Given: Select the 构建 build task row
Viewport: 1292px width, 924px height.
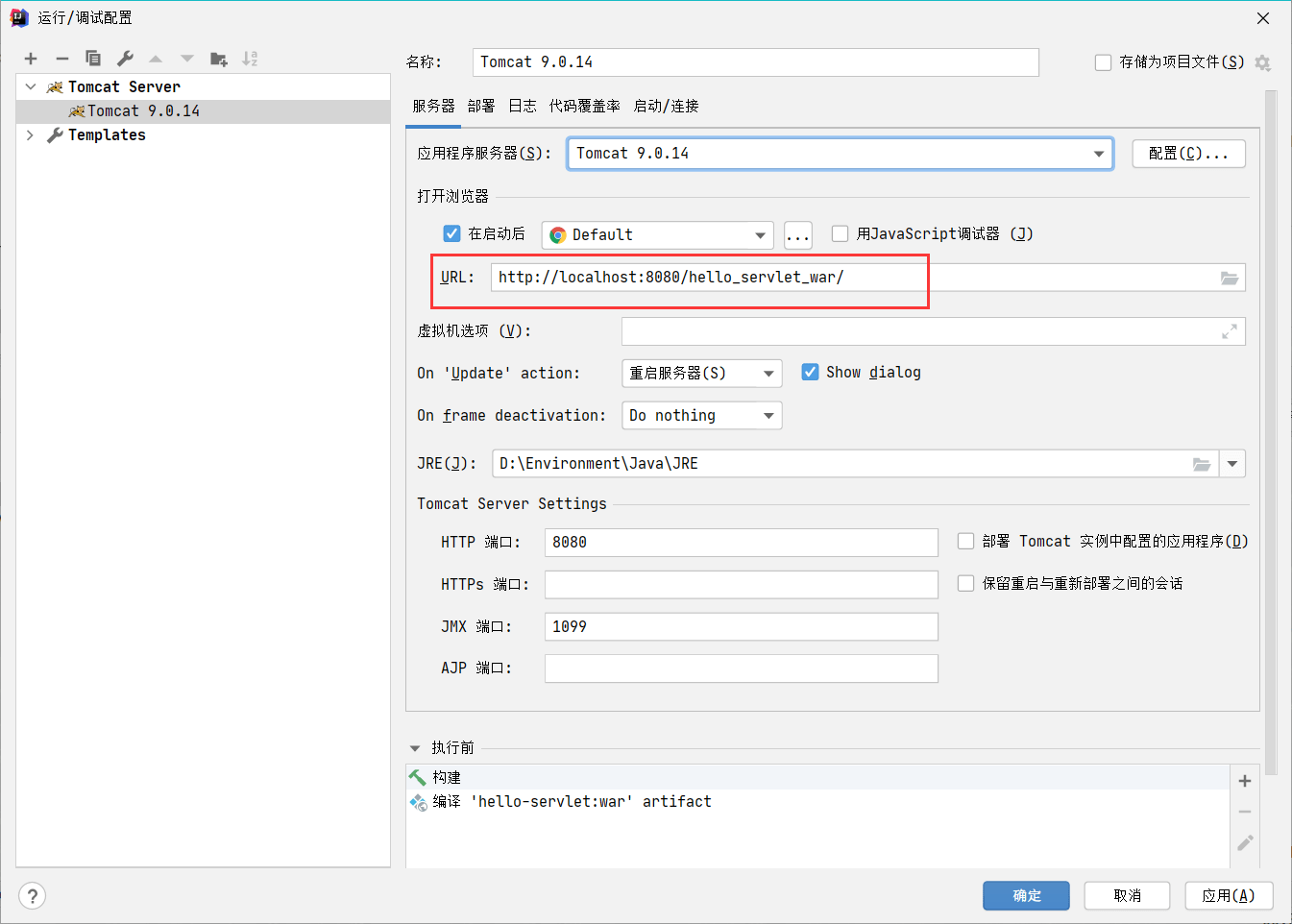Looking at the screenshot, I should [x=818, y=777].
